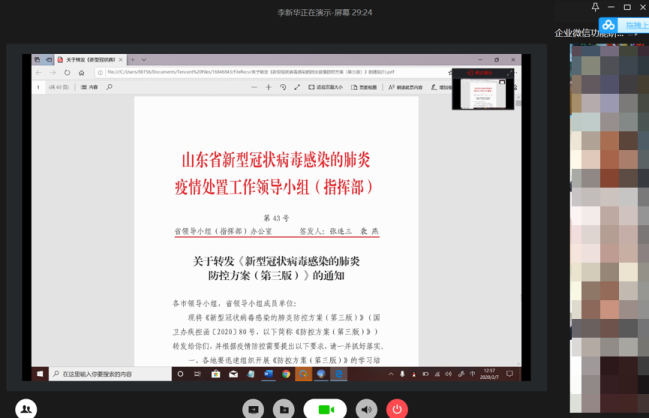The width and height of the screenshot is (649, 418).
Task: Click the participants icon at bottom left
Action: (25, 408)
